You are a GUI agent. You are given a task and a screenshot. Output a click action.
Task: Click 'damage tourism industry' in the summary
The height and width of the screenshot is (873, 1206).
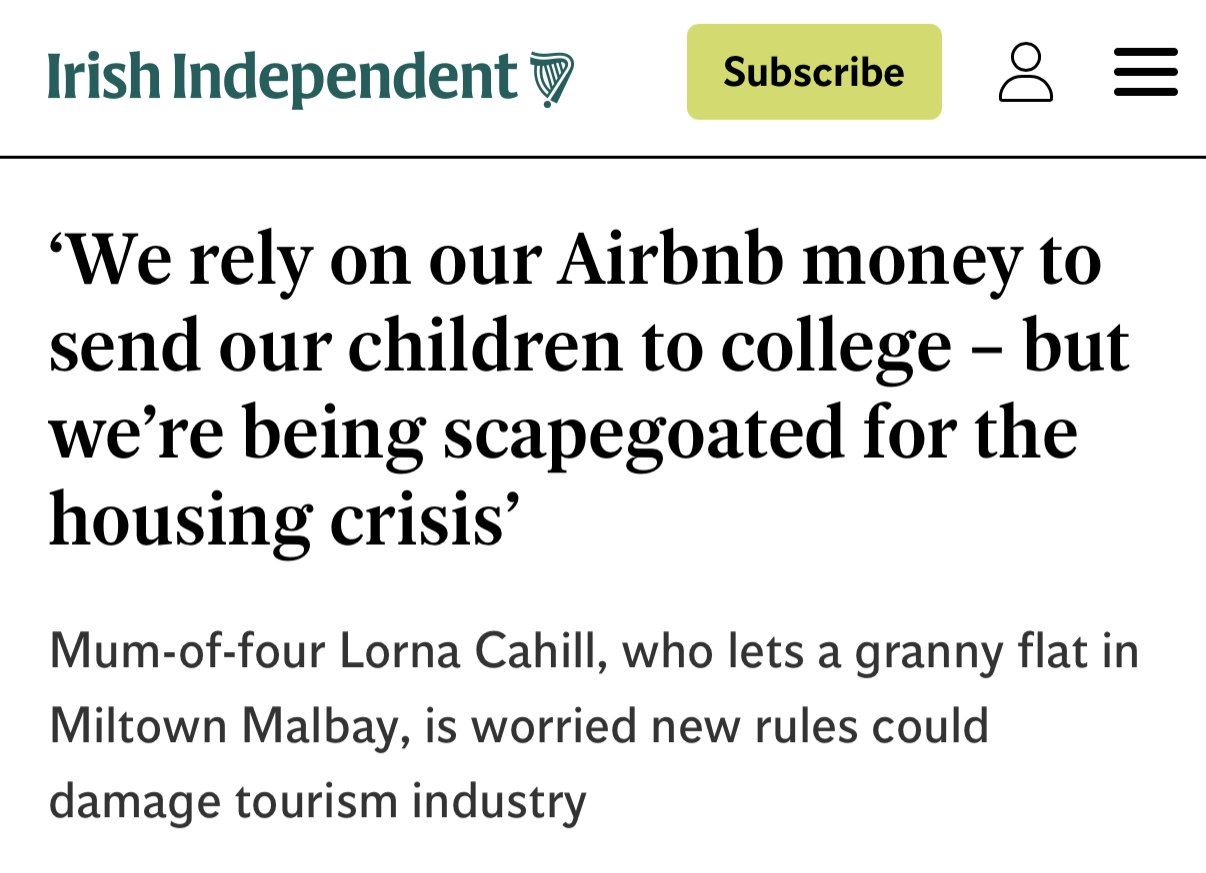pyautogui.click(x=317, y=801)
